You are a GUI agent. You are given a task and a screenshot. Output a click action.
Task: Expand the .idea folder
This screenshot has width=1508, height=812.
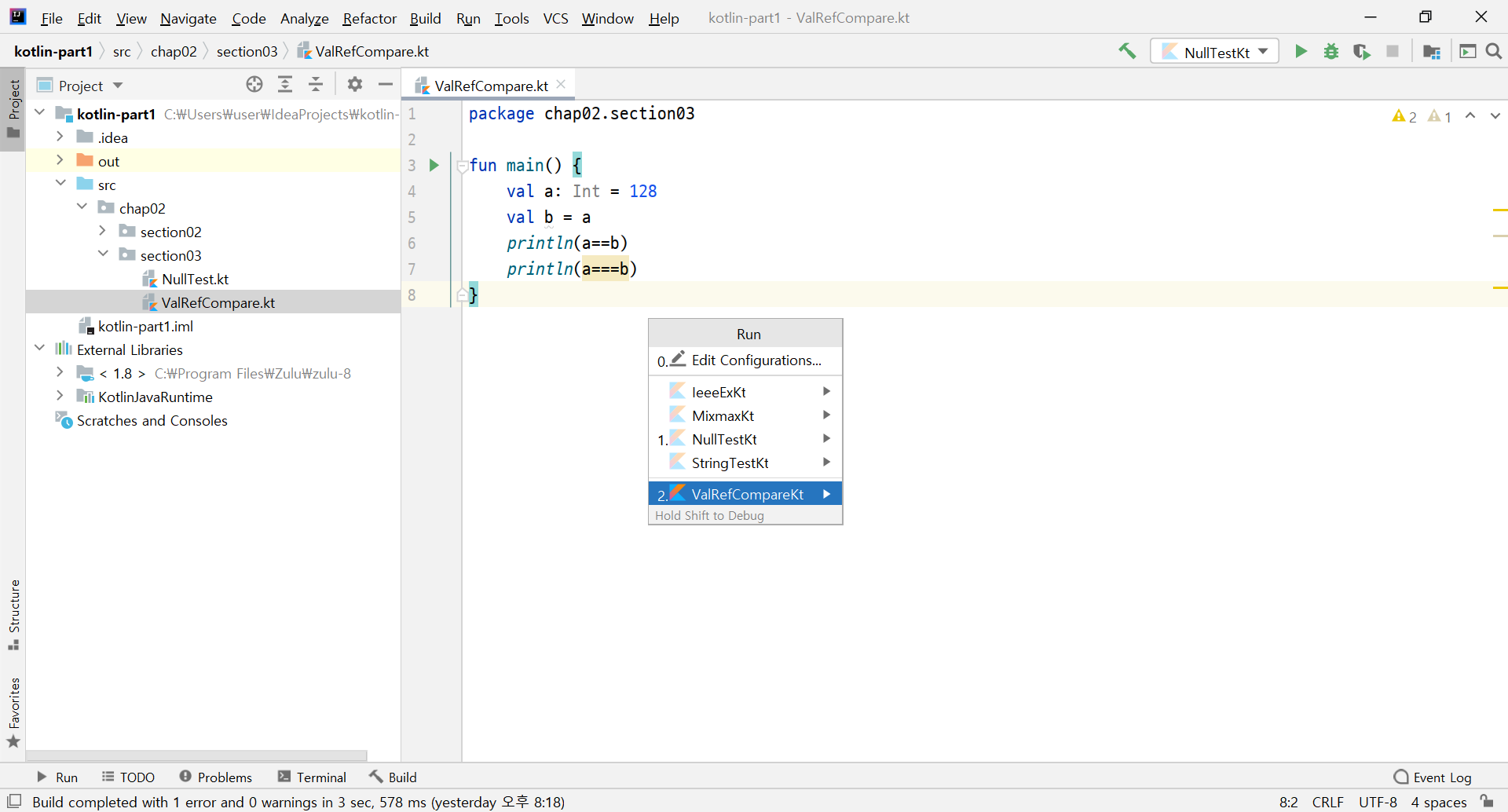click(x=60, y=137)
